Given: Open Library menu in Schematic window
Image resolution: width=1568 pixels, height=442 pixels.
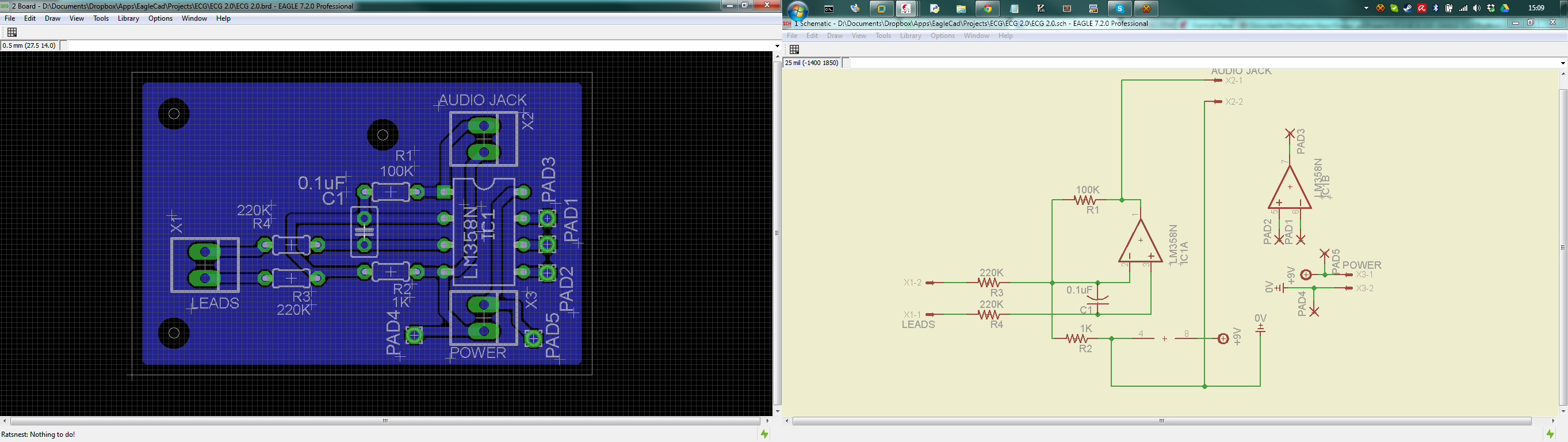Looking at the screenshot, I should 911,36.
